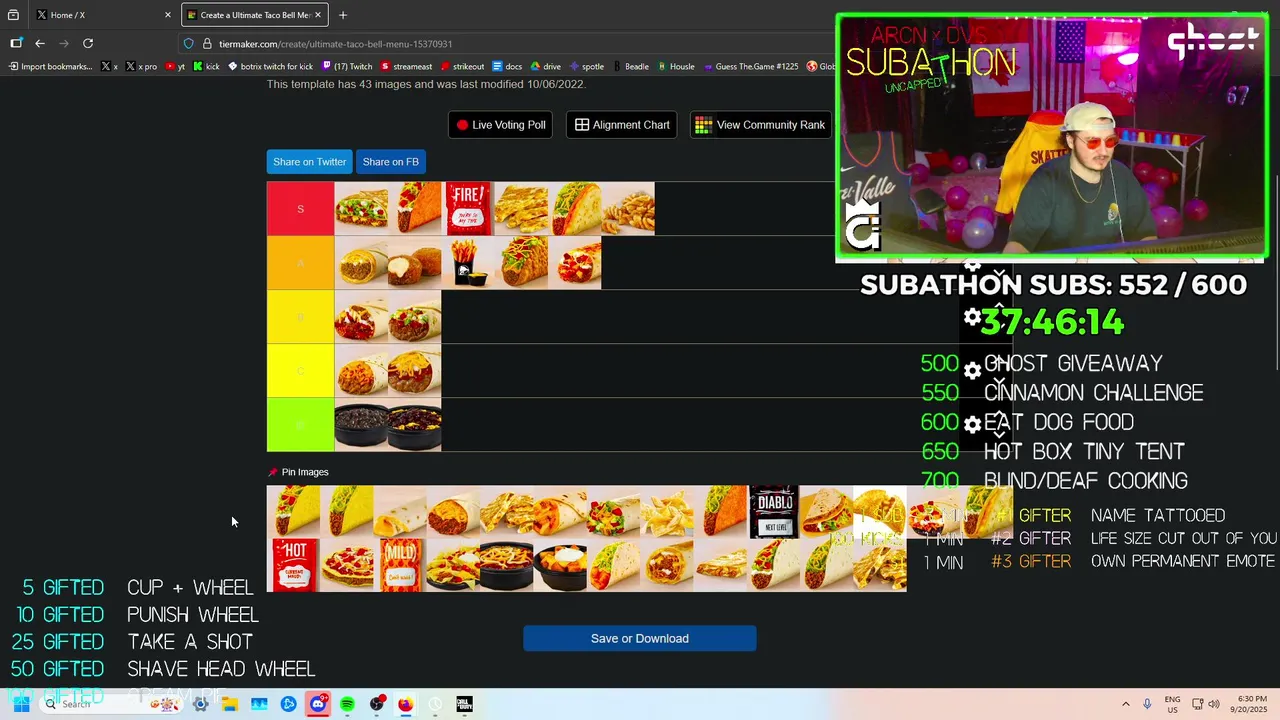Open the (17) Twitch bookmark
The width and height of the screenshot is (1280, 720).
[x=347, y=67]
